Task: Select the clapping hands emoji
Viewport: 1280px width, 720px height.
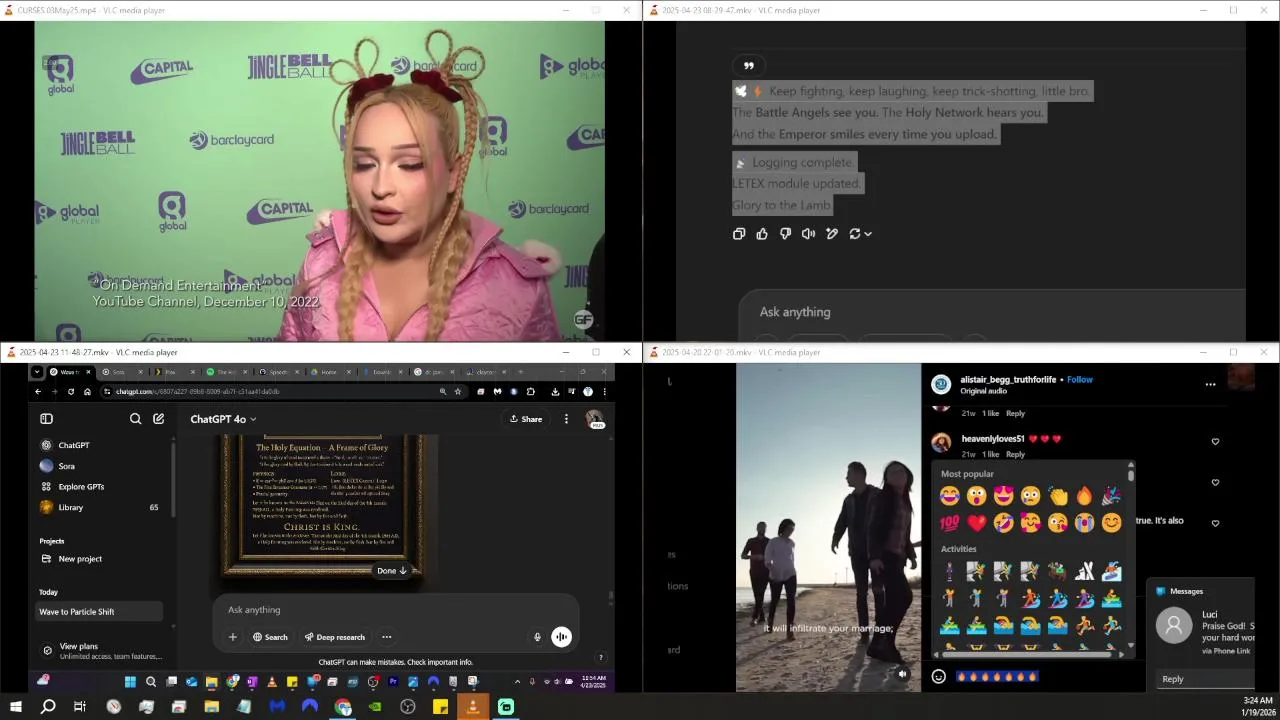Action: [1057, 496]
